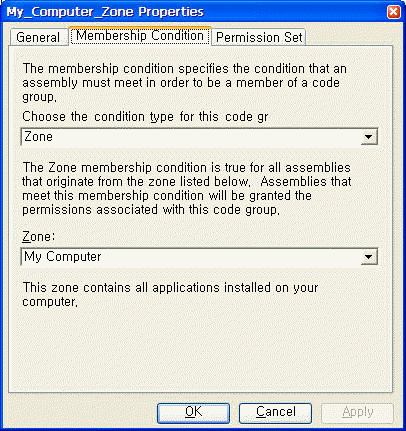The height and width of the screenshot is (431, 406).
Task: Click the blank area left of the OK button
Action: pyautogui.click(x=80, y=413)
